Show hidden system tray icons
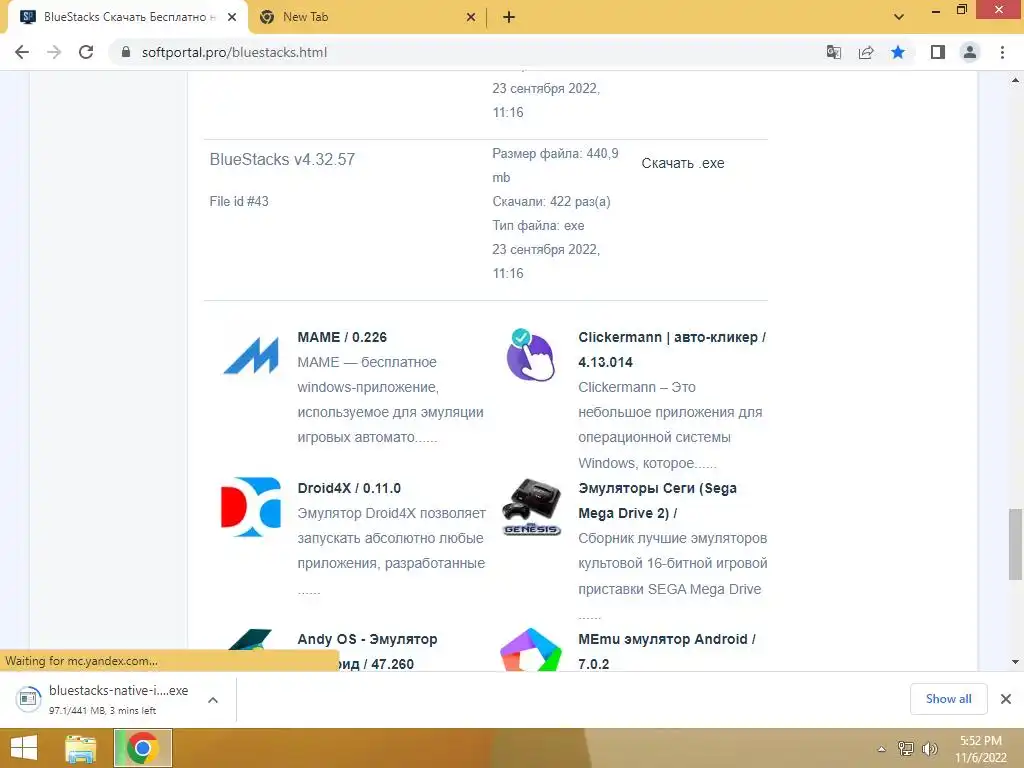 pos(881,749)
